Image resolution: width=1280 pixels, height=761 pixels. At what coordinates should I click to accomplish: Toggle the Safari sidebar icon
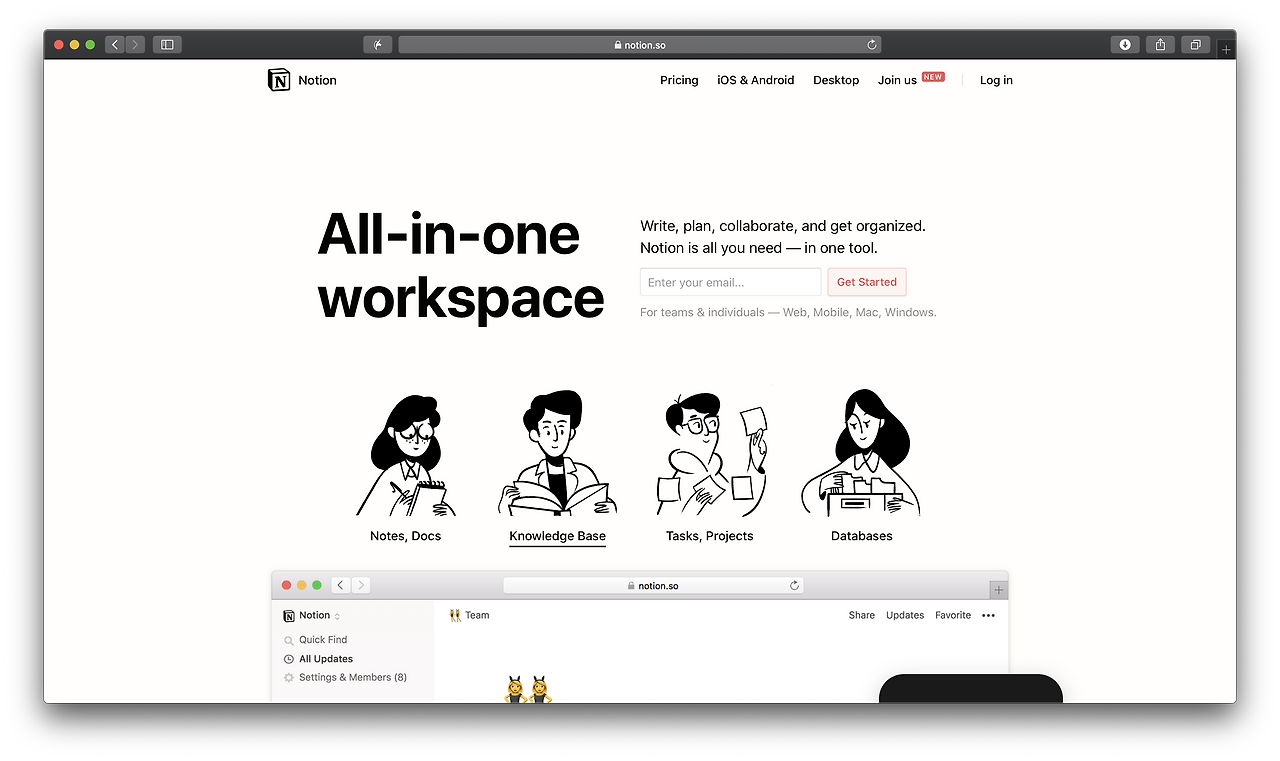point(167,45)
